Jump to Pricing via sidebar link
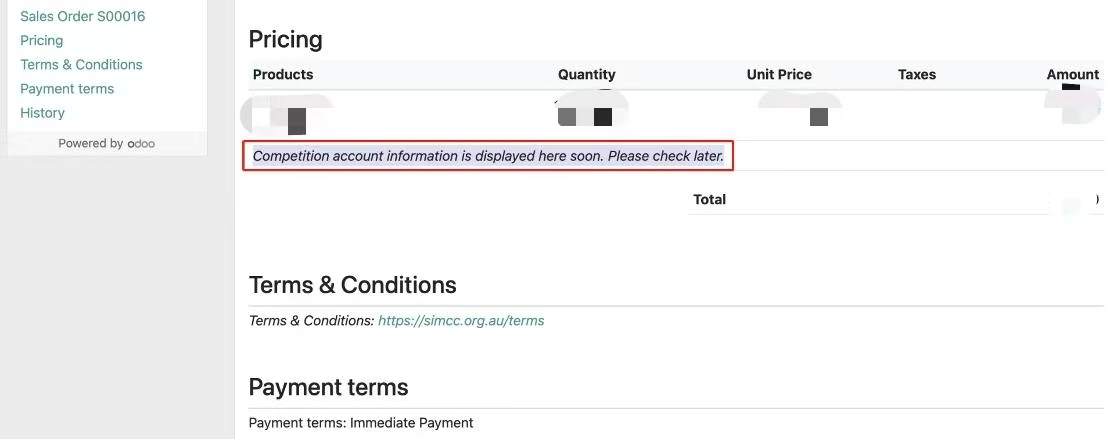This screenshot has height=439, width=1110. [x=42, y=40]
